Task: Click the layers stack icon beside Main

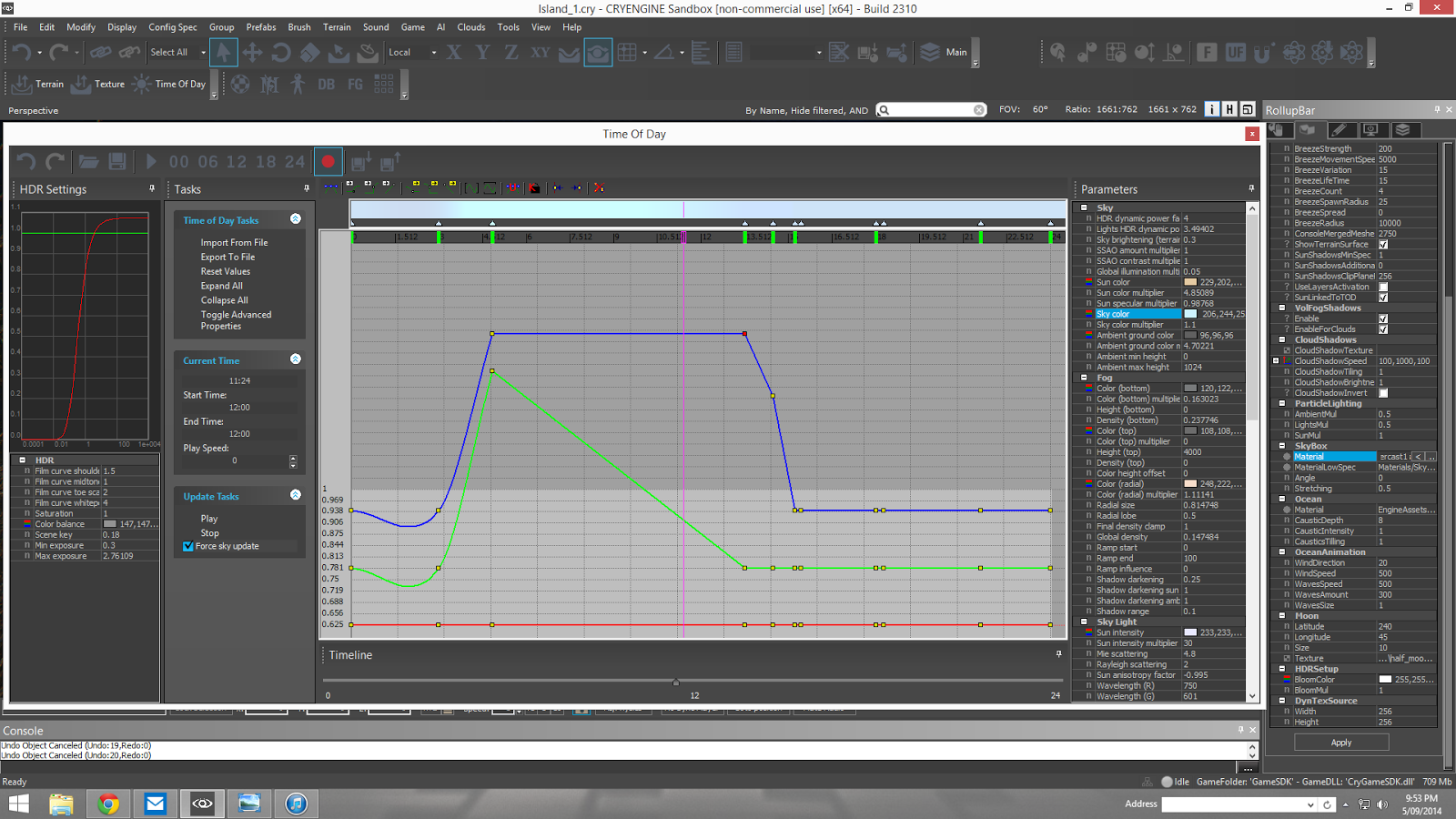Action: tap(929, 52)
